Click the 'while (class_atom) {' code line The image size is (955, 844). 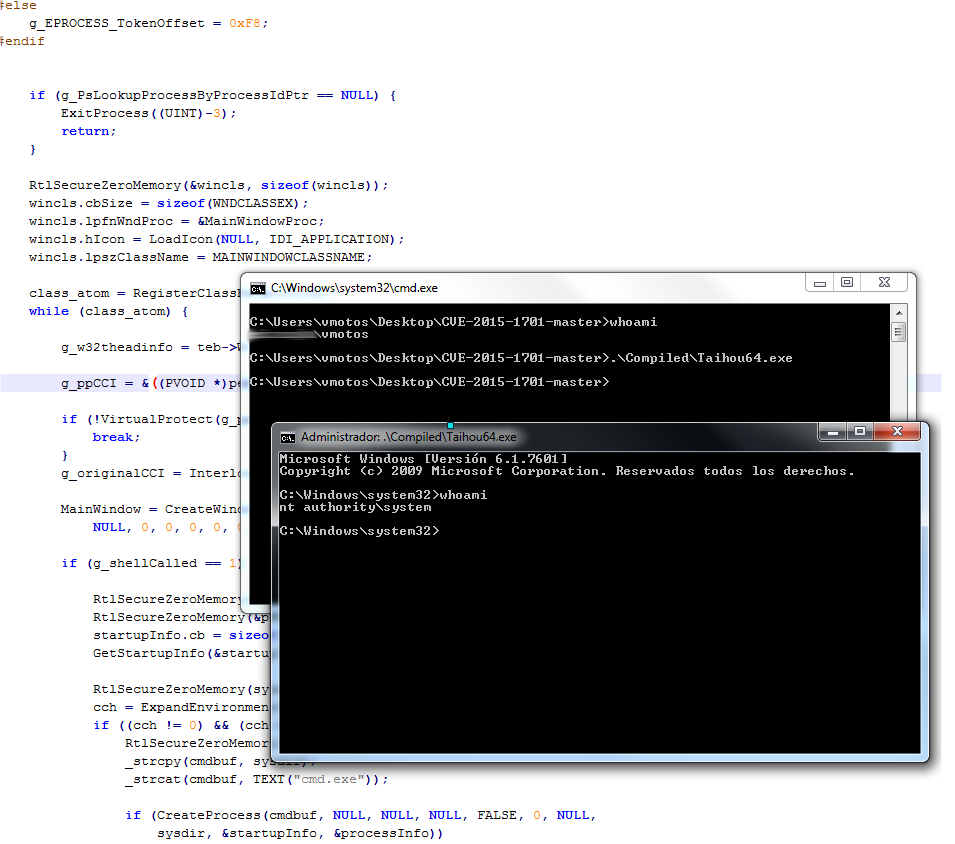[108, 312]
